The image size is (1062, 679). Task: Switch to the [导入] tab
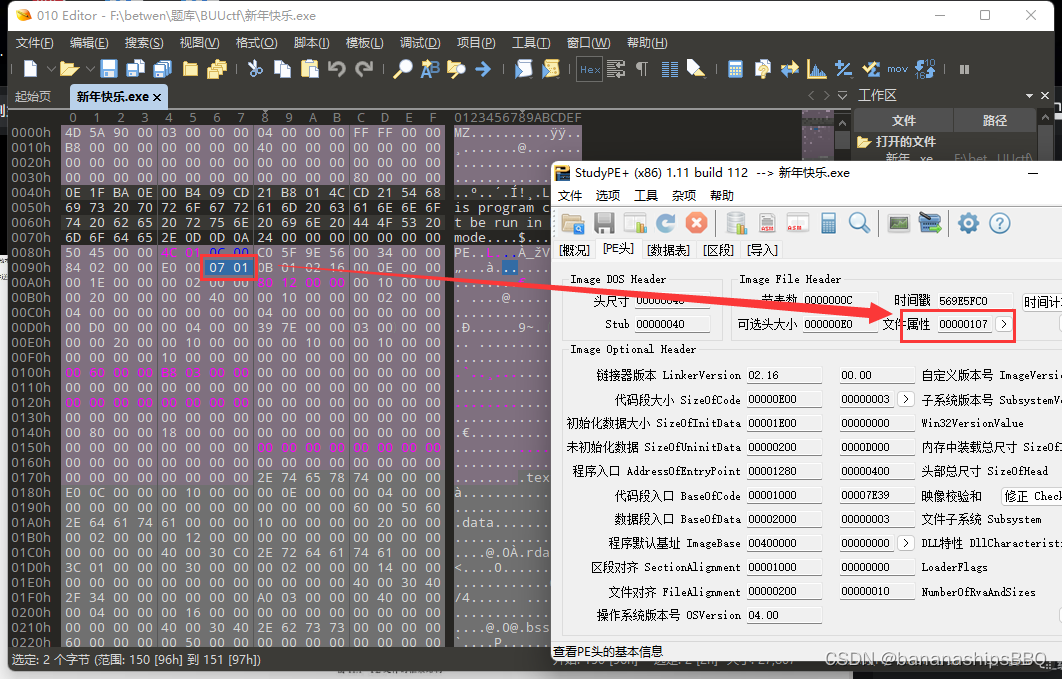tap(762, 250)
